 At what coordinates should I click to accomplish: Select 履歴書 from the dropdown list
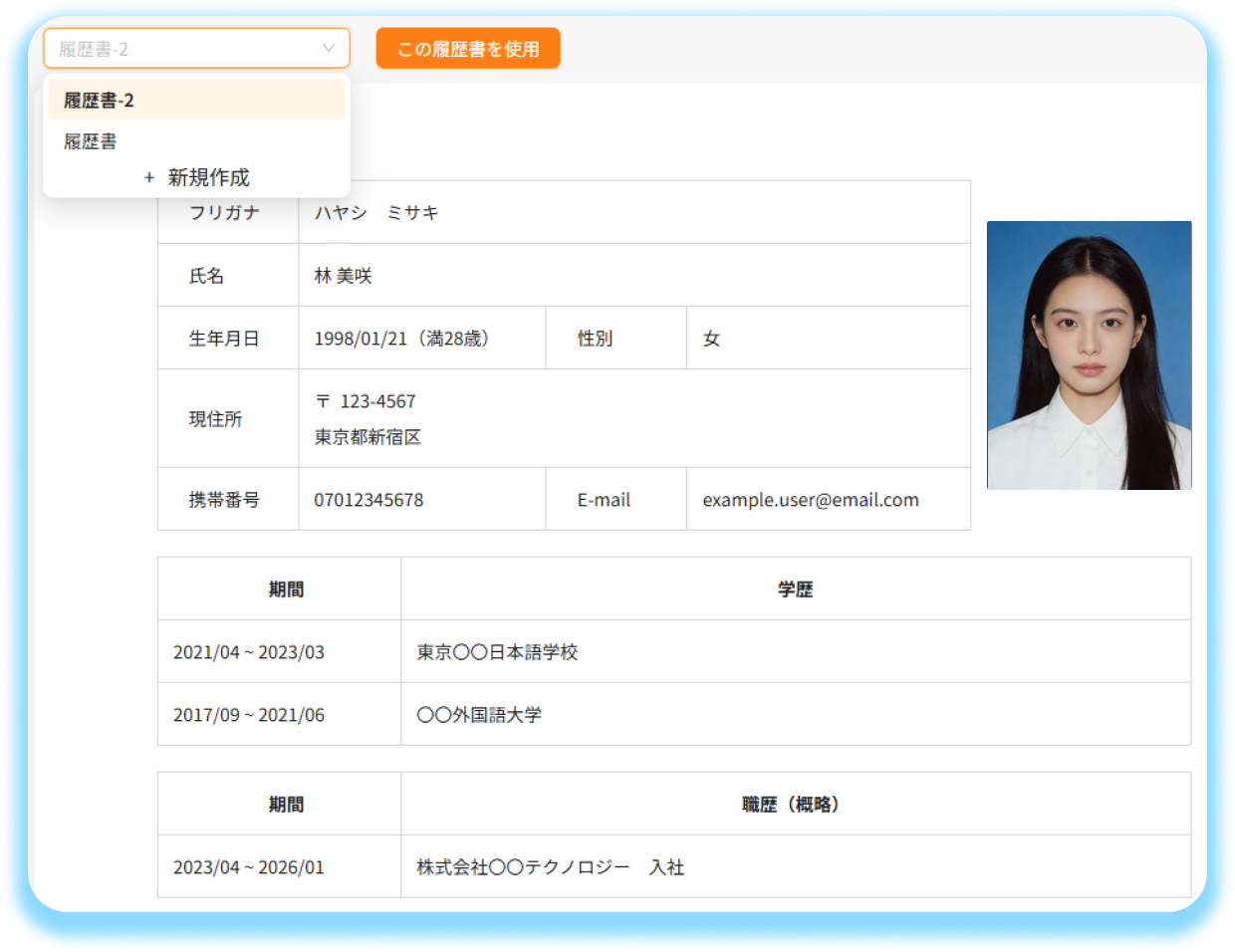click(x=89, y=141)
